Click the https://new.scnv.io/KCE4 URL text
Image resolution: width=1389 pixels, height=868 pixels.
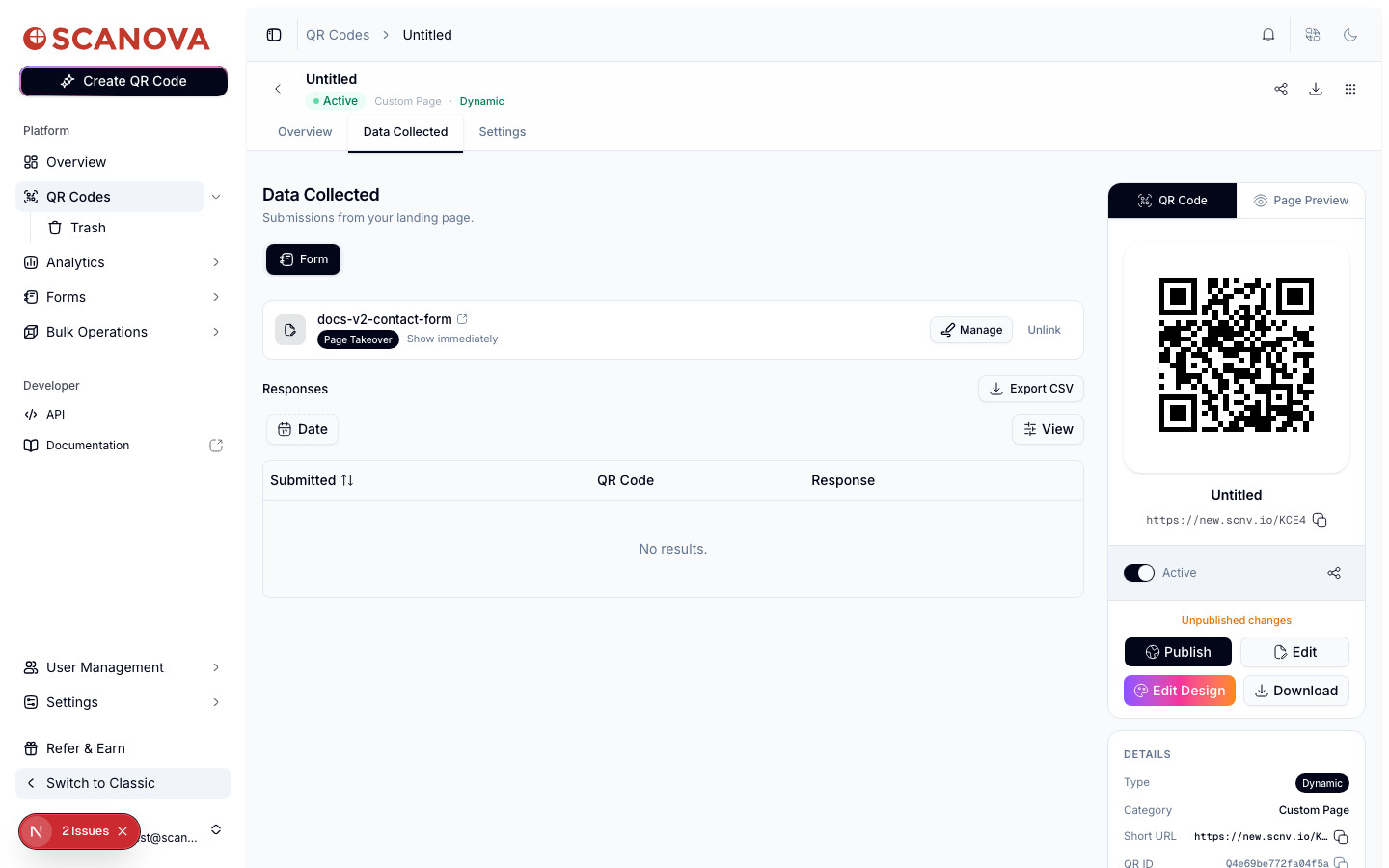1226,520
